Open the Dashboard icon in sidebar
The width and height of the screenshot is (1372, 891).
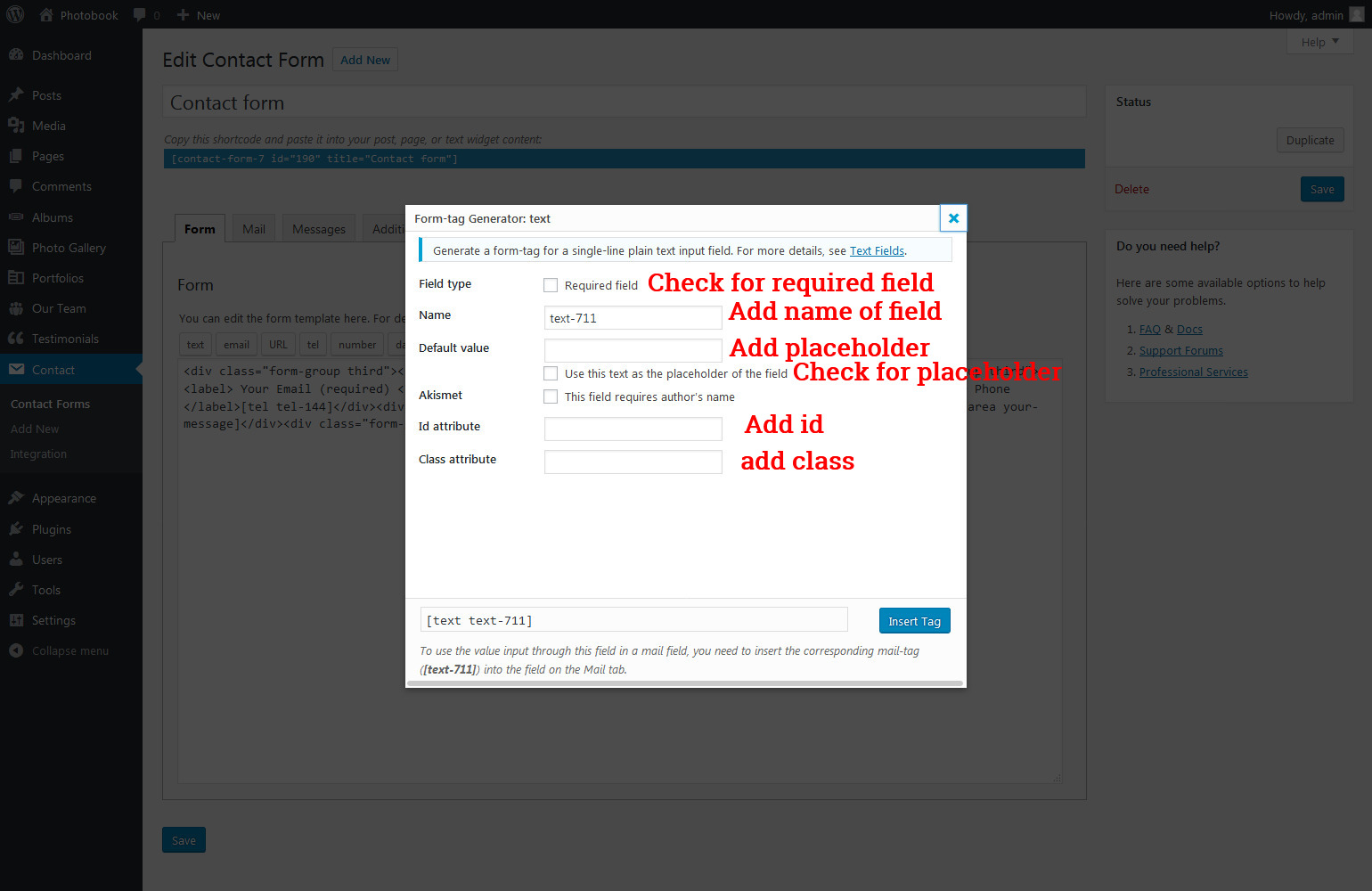tap(16, 55)
